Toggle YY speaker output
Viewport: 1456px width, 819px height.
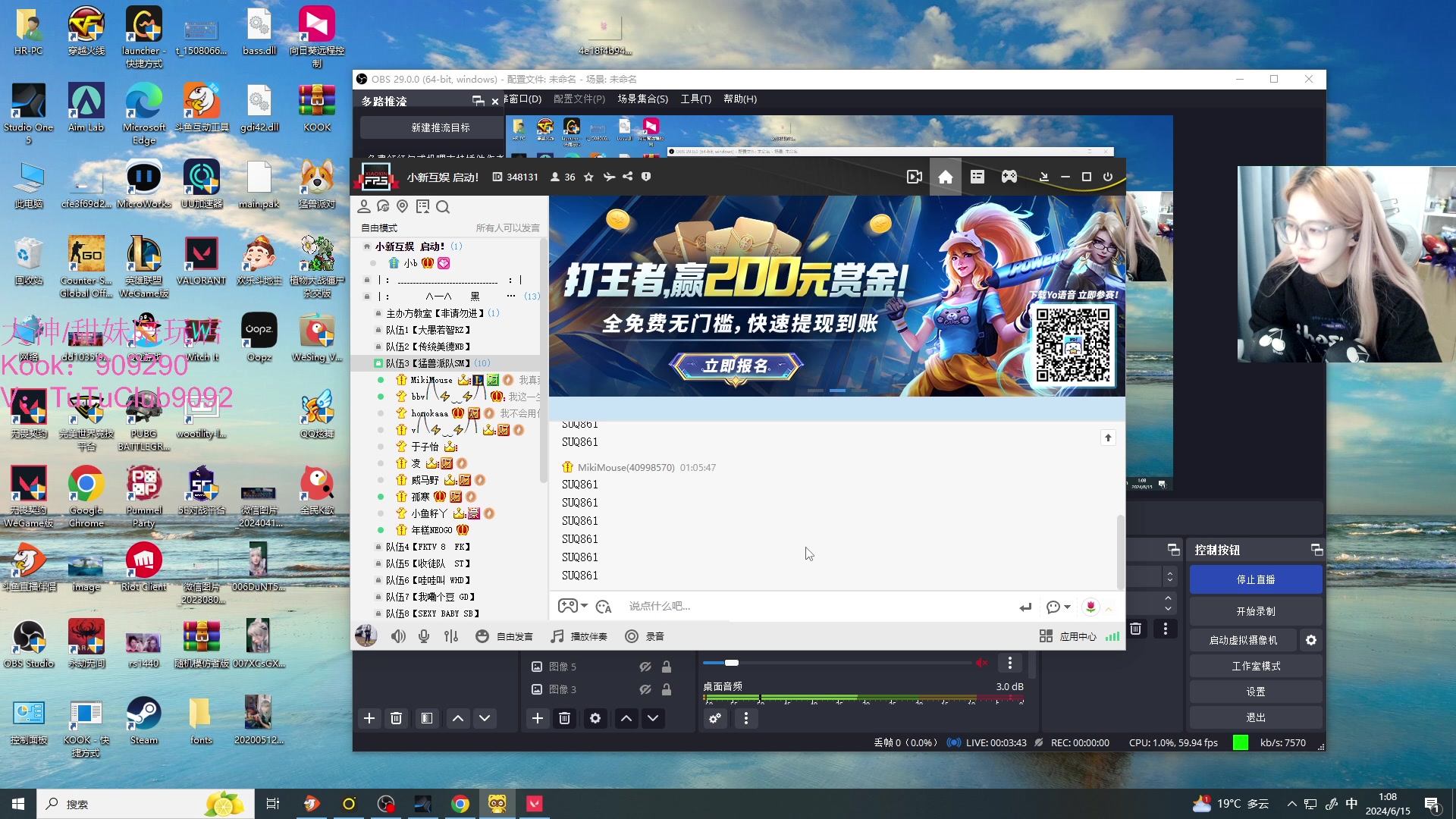(x=398, y=636)
